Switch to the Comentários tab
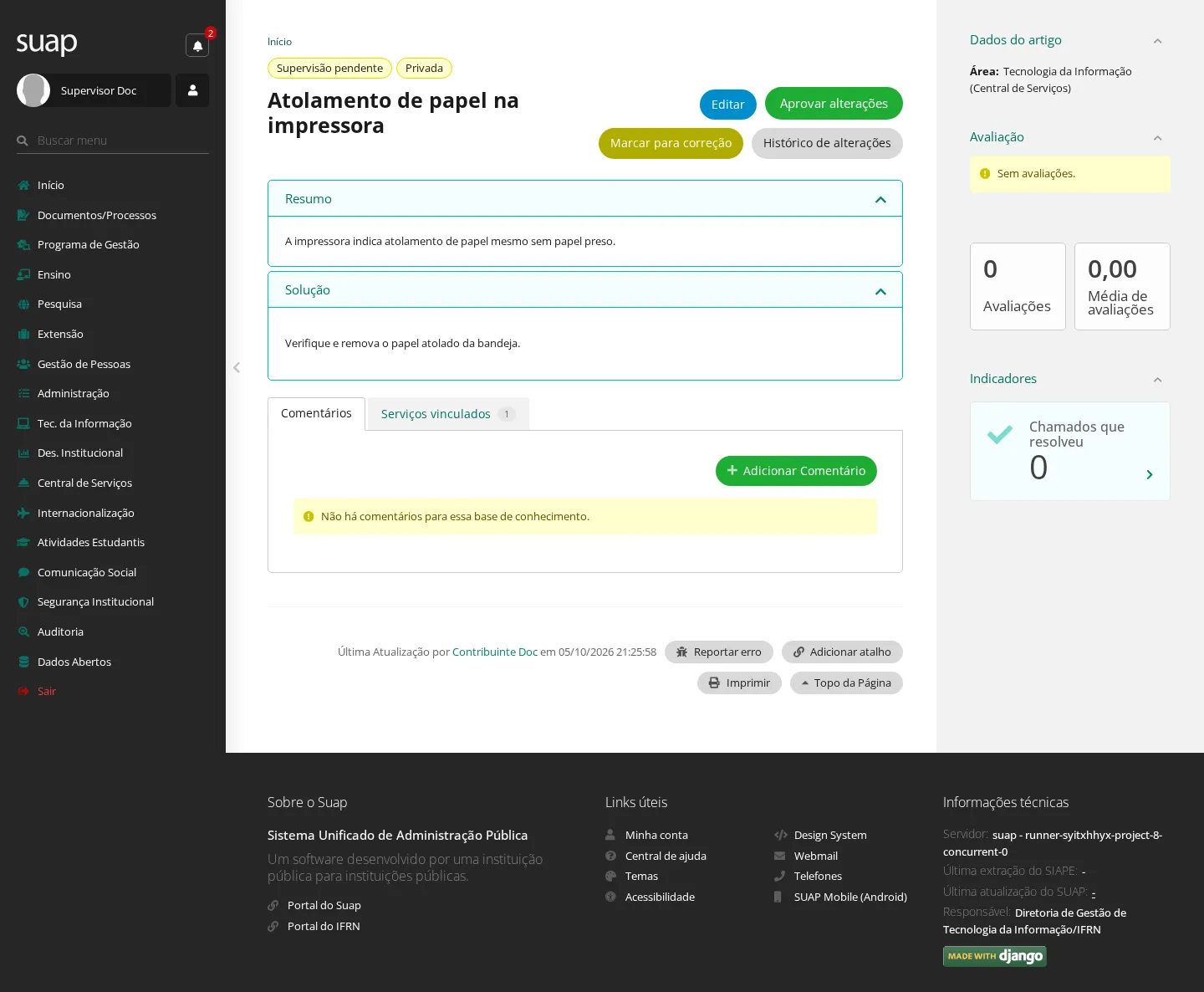The image size is (1204, 992). 316,413
